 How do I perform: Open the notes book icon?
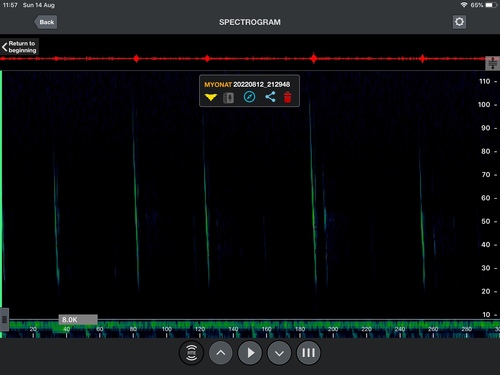click(x=228, y=97)
